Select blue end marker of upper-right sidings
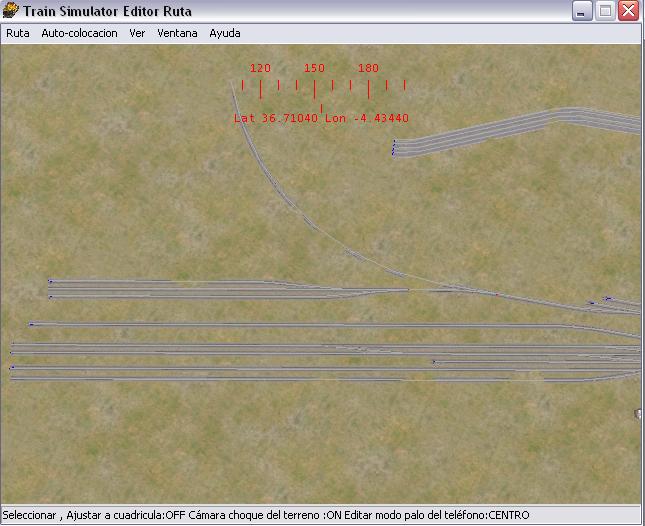Screen dimensions: 645x526 (394, 148)
